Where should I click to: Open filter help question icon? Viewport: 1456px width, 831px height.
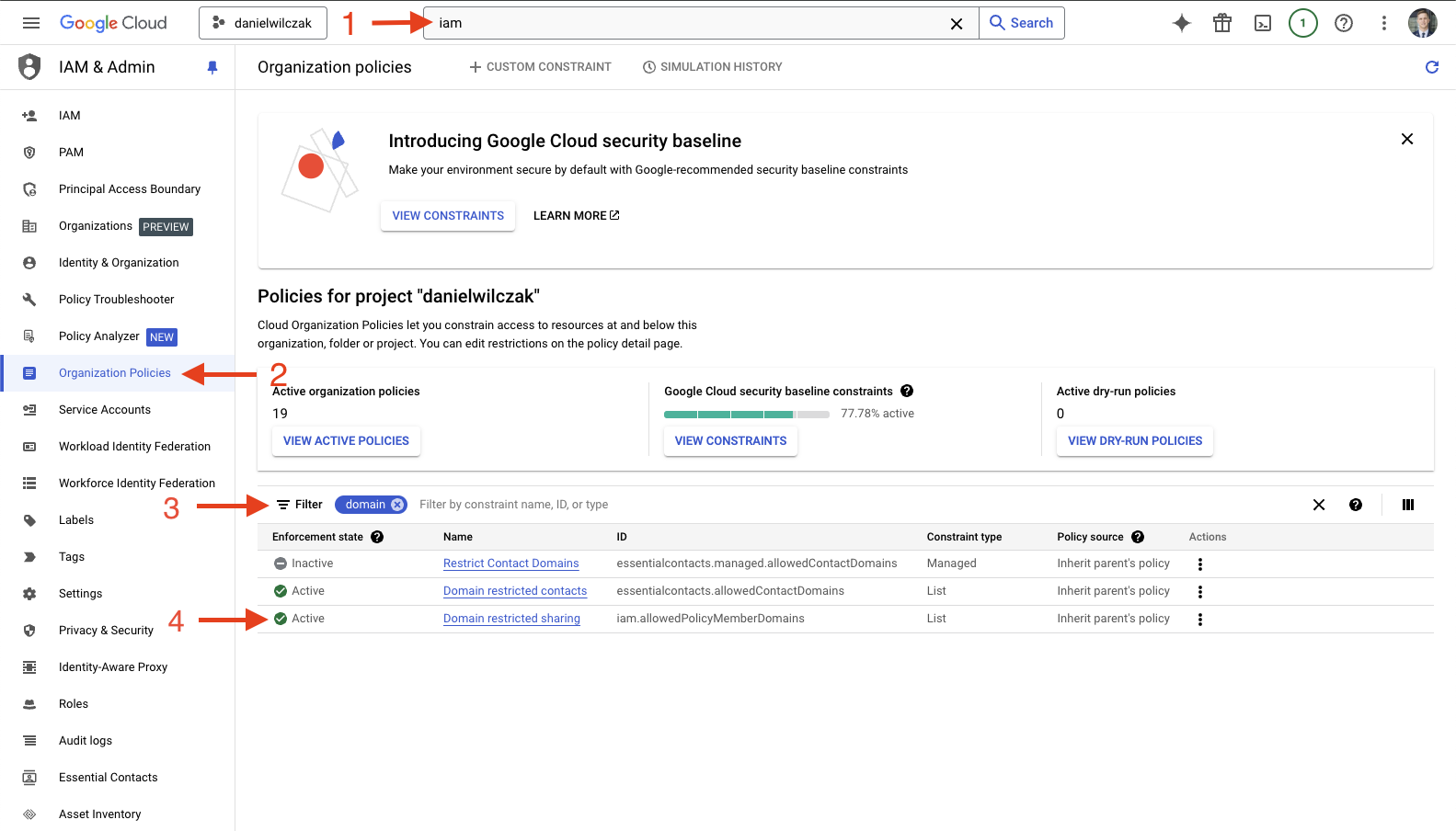point(1356,505)
